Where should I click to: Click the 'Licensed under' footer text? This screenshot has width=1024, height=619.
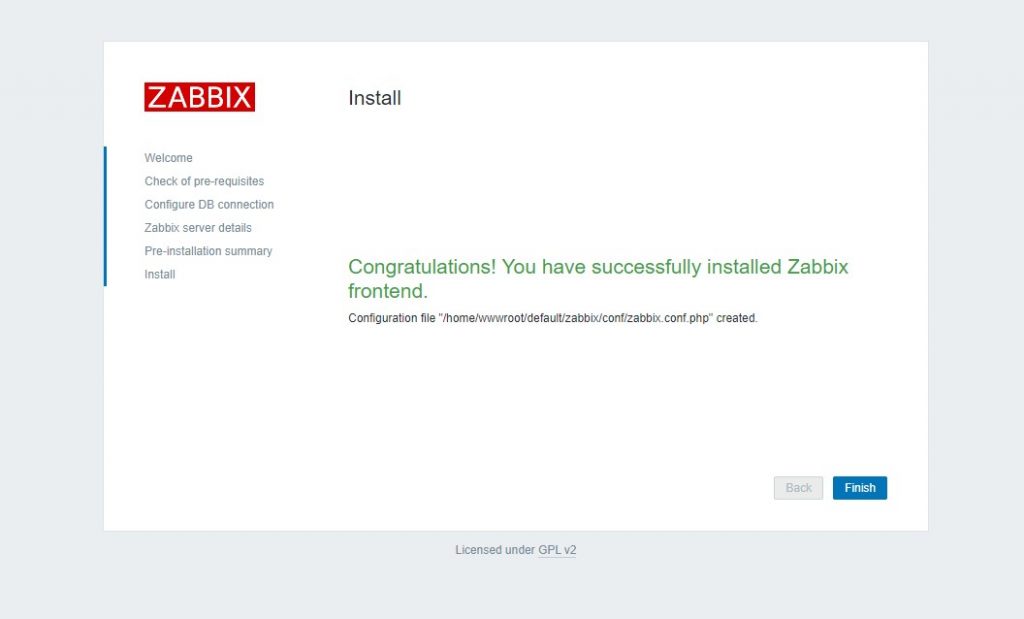[x=495, y=550]
